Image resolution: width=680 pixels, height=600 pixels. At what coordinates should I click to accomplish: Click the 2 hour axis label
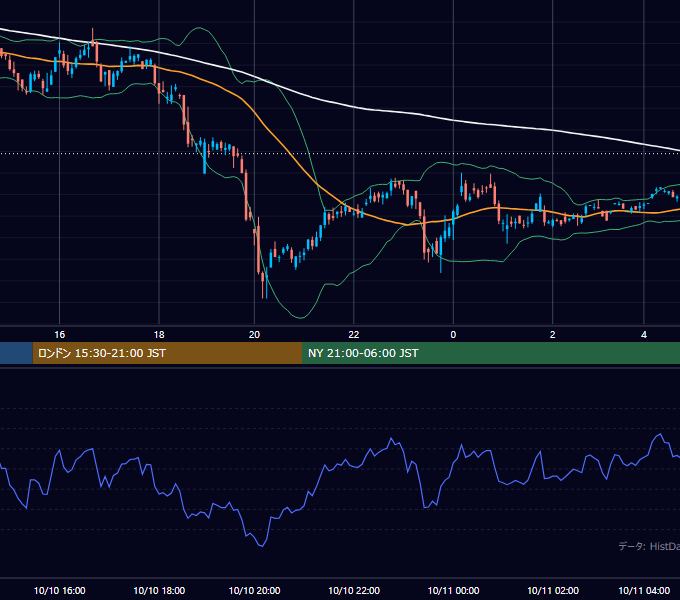[x=552, y=335]
